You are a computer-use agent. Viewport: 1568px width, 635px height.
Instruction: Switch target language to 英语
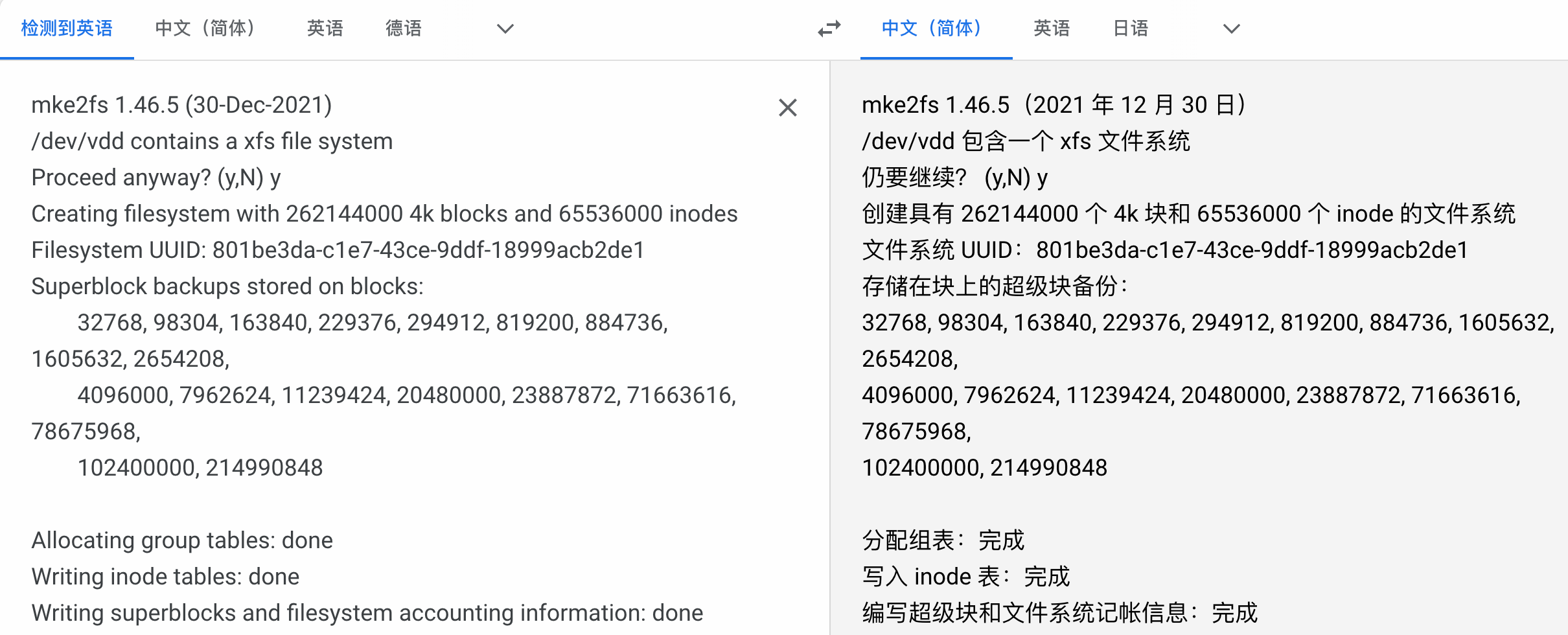tap(1051, 29)
